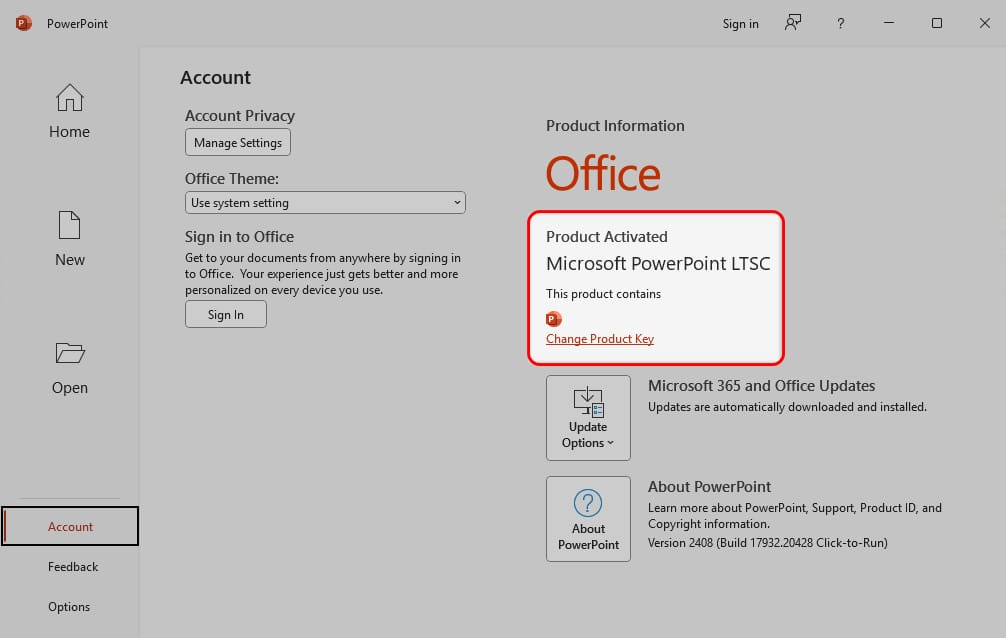Open the Home page in sidebar
1006x638 pixels.
[69, 111]
